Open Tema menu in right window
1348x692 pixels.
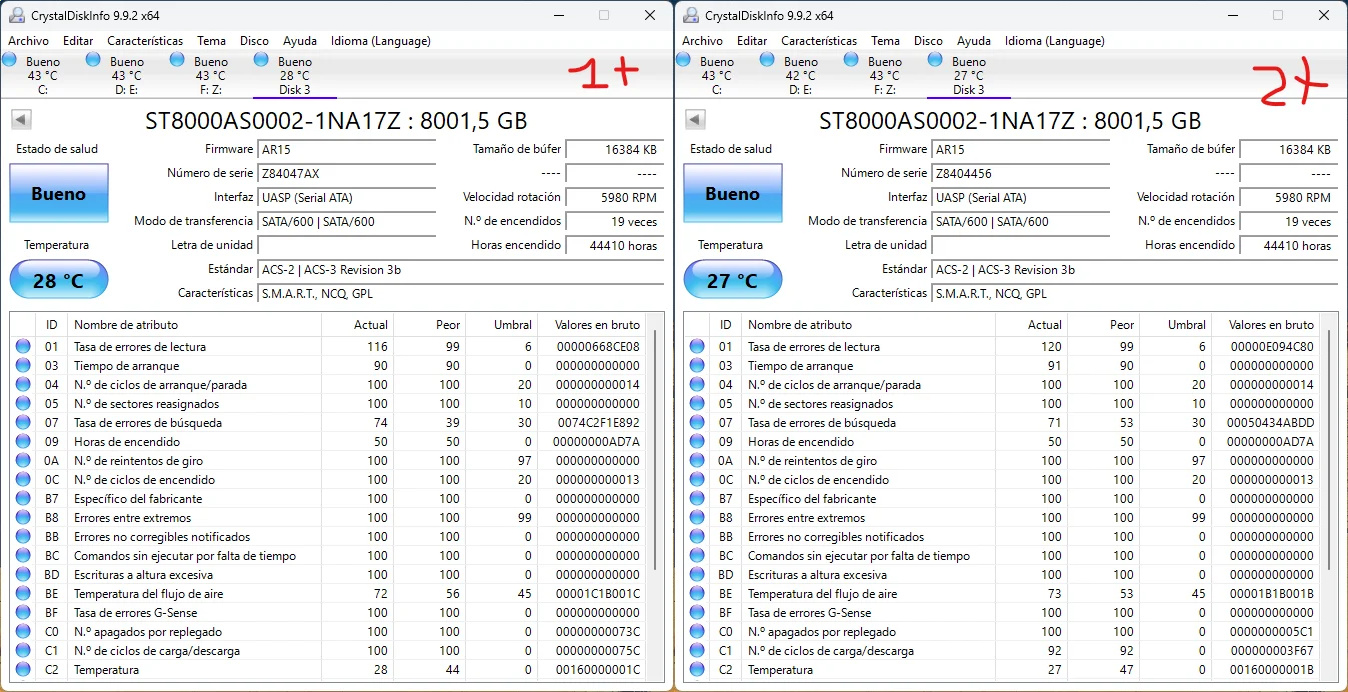point(885,41)
